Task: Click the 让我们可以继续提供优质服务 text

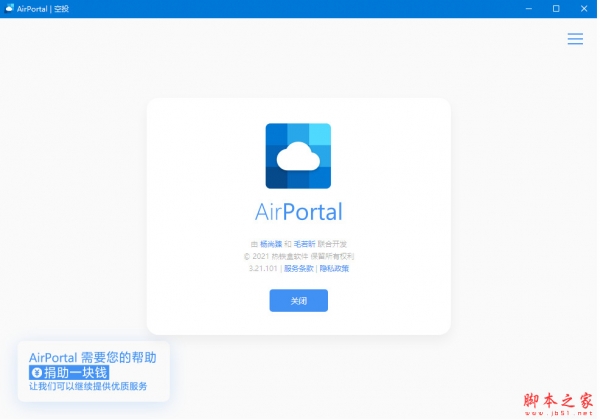Action: [88, 386]
